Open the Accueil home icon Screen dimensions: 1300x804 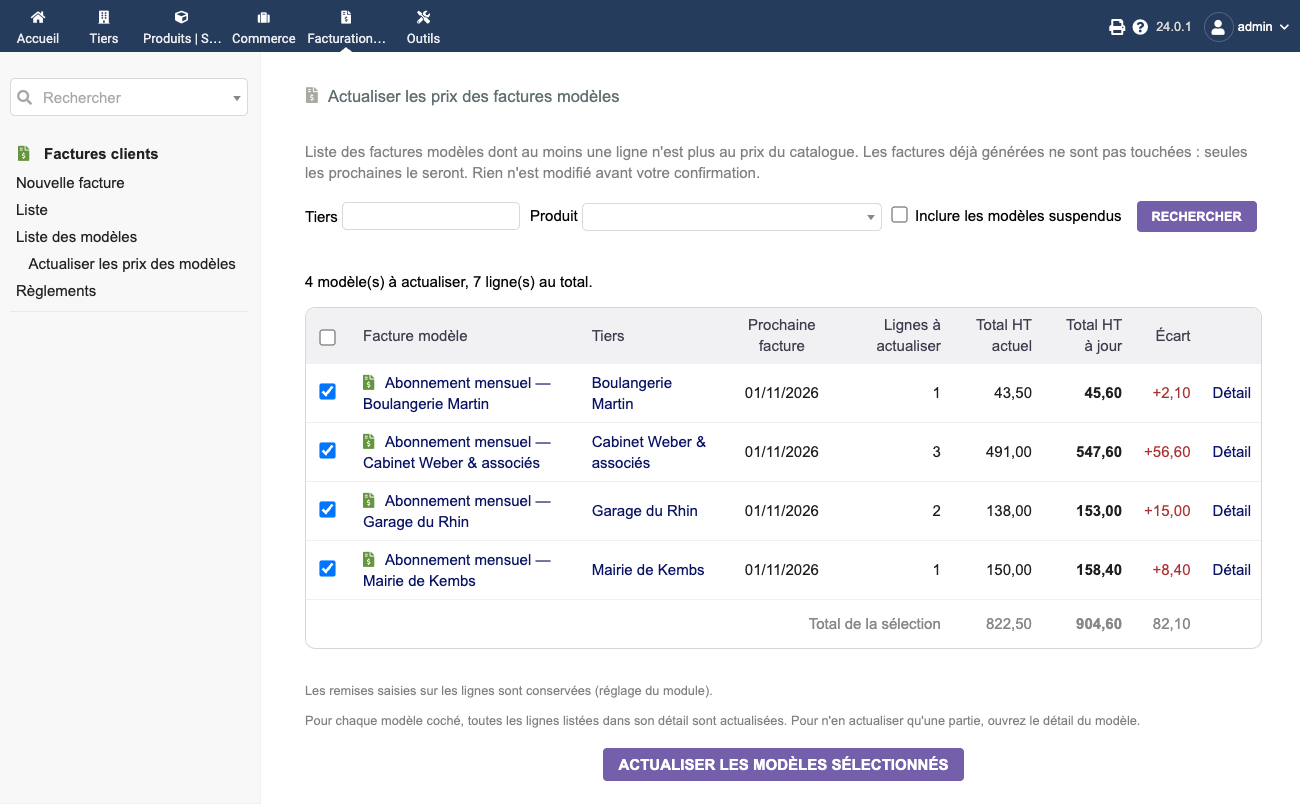coord(38,17)
